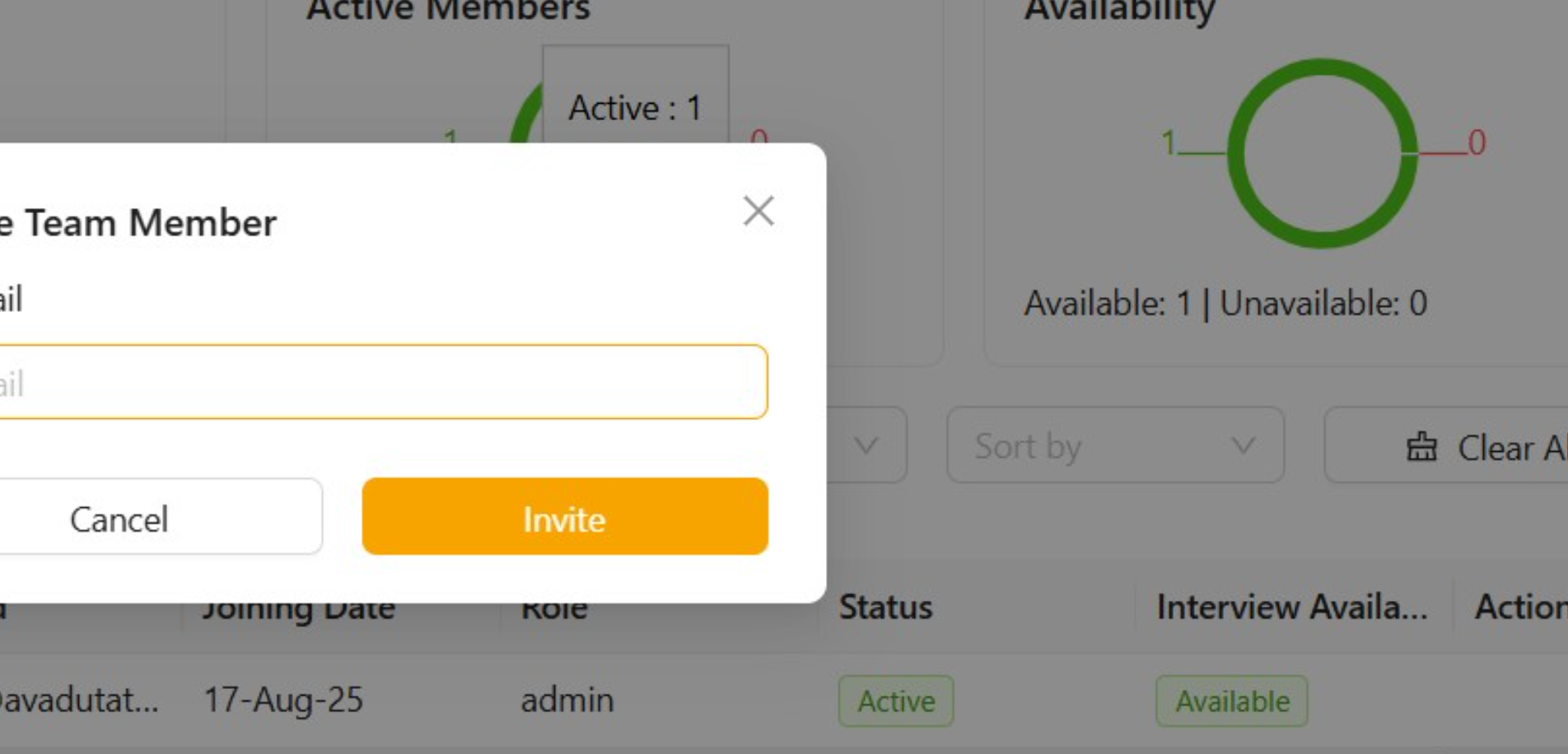Screen dimensions: 1568x754
Task: Select the Interview Availa... column header
Action: (1291, 607)
